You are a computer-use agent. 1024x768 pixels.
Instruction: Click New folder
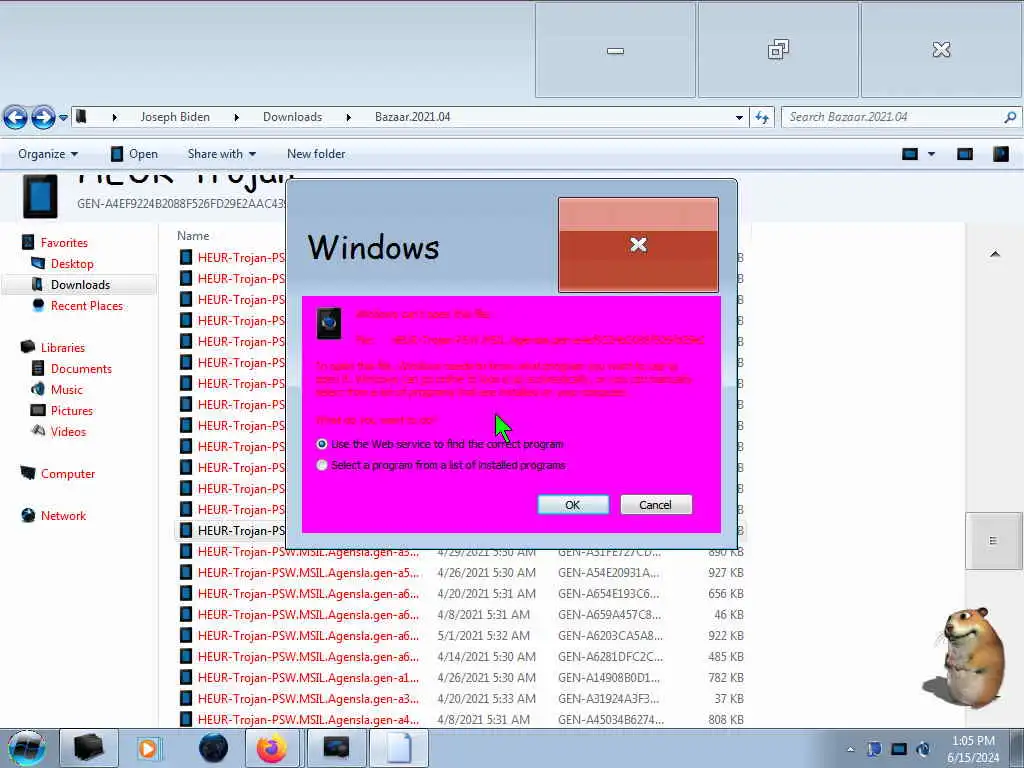point(316,154)
